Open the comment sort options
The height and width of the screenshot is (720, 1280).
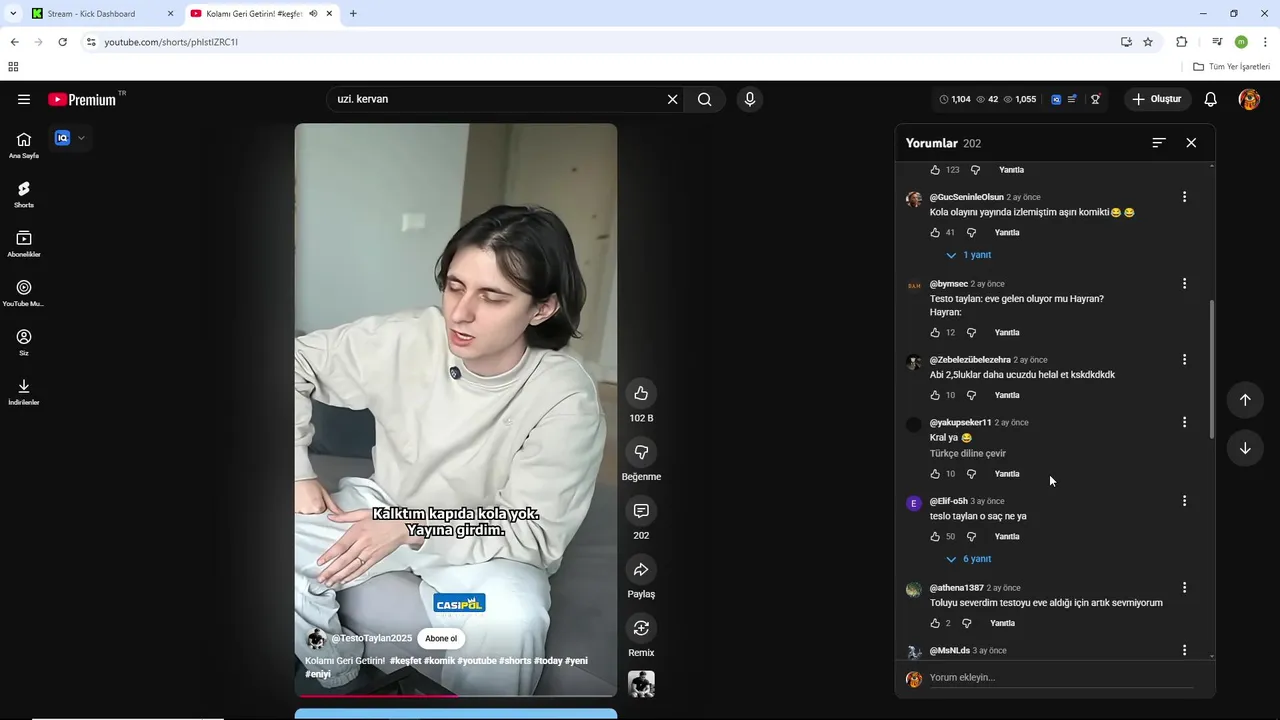1159,143
